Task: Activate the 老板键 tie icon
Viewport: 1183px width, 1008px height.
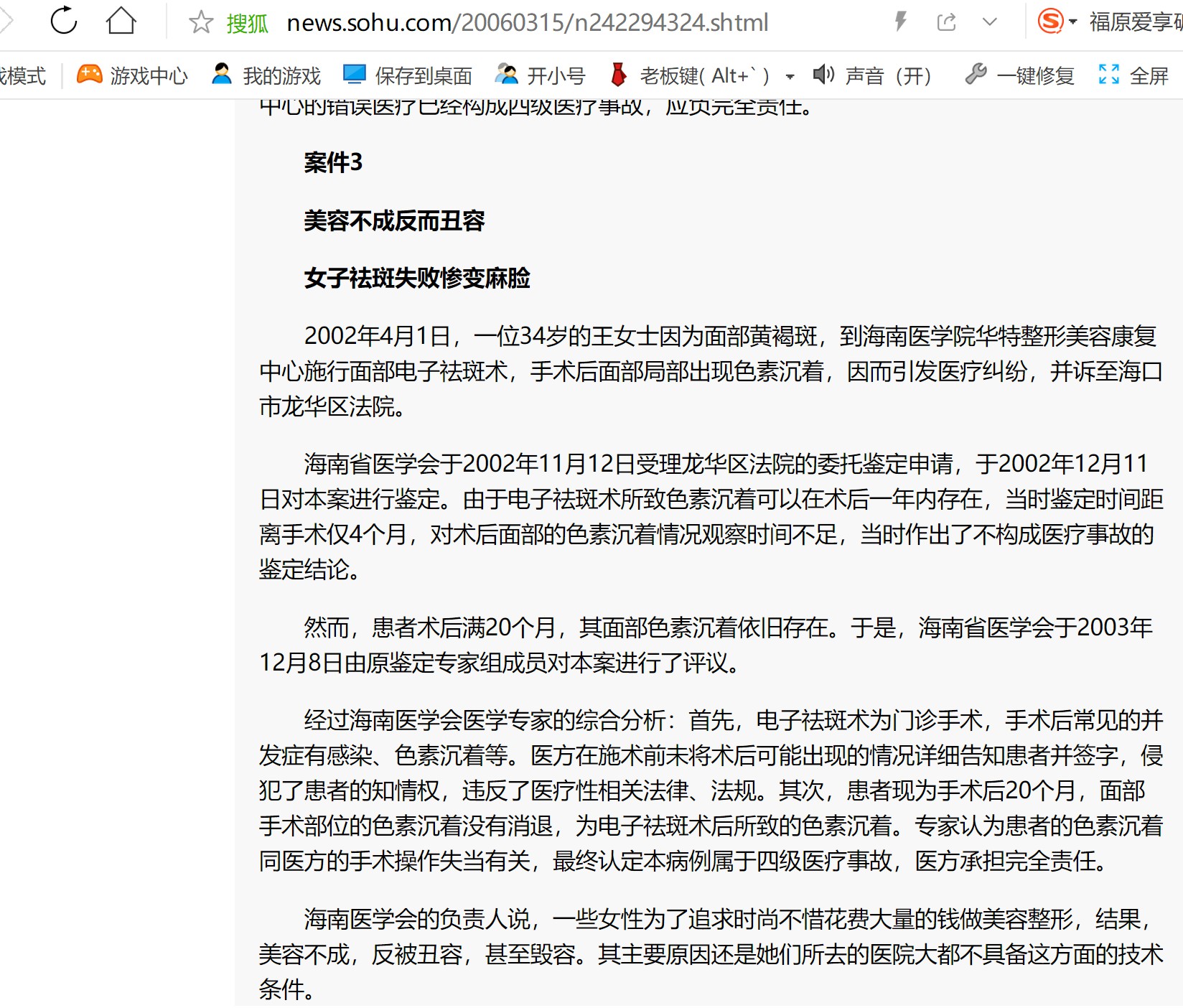Action: (618, 74)
